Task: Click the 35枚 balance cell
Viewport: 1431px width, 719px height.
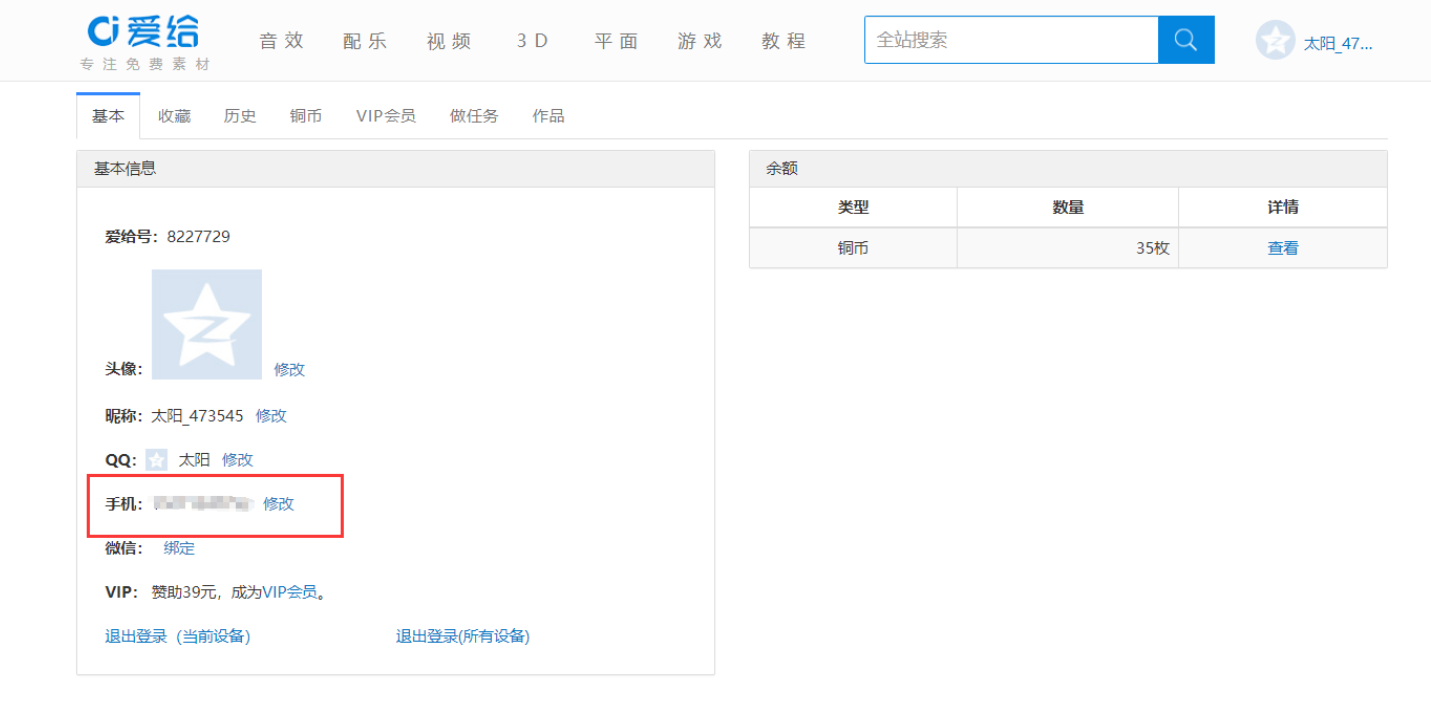Action: [x=1068, y=248]
